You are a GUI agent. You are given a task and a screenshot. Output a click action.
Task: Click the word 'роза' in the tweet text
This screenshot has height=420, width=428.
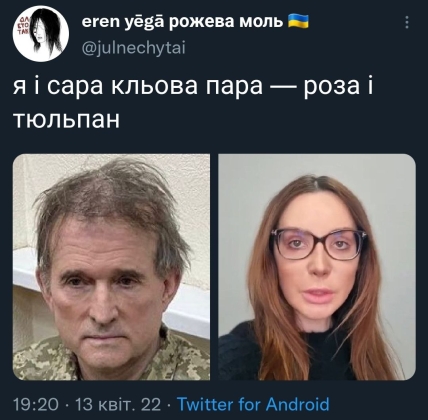(332, 86)
